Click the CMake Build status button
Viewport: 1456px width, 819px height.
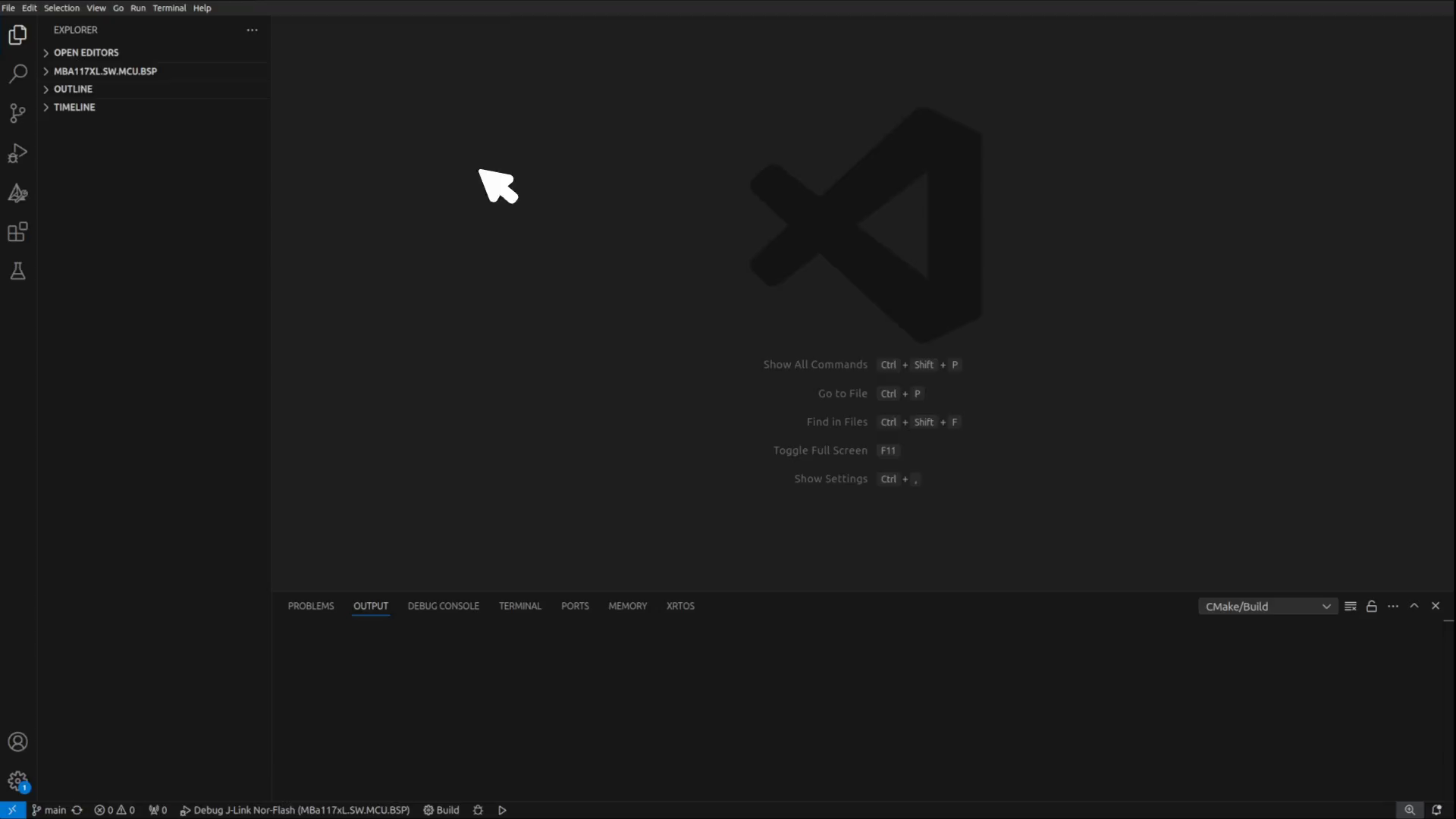click(x=441, y=810)
